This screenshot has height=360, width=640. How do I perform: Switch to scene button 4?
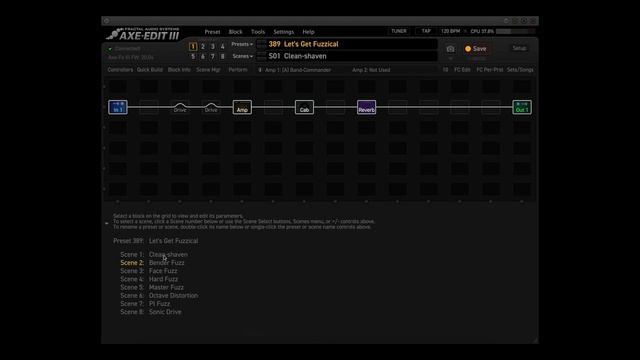222,47
